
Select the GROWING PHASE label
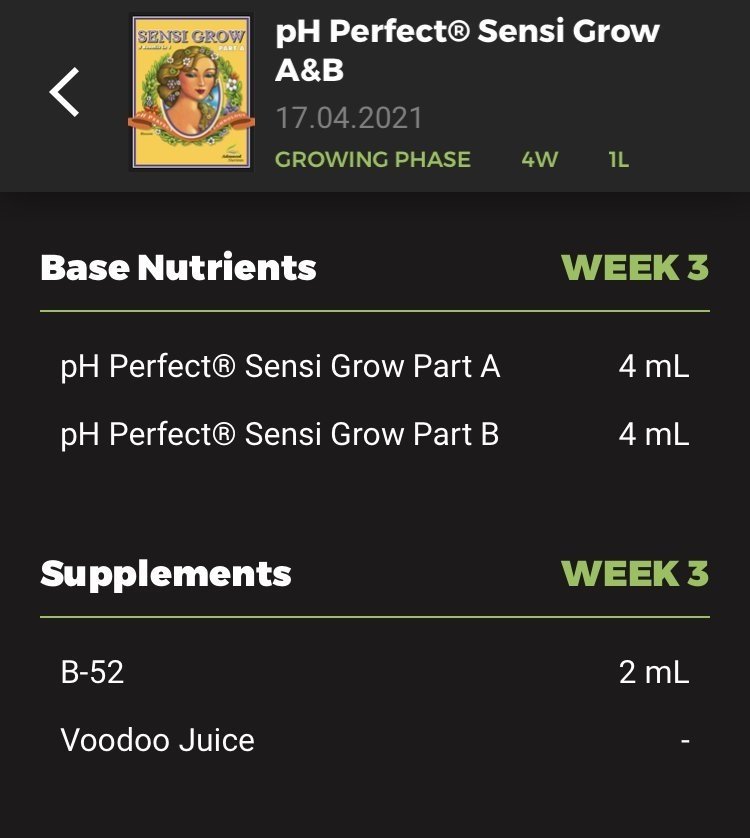tap(373, 159)
